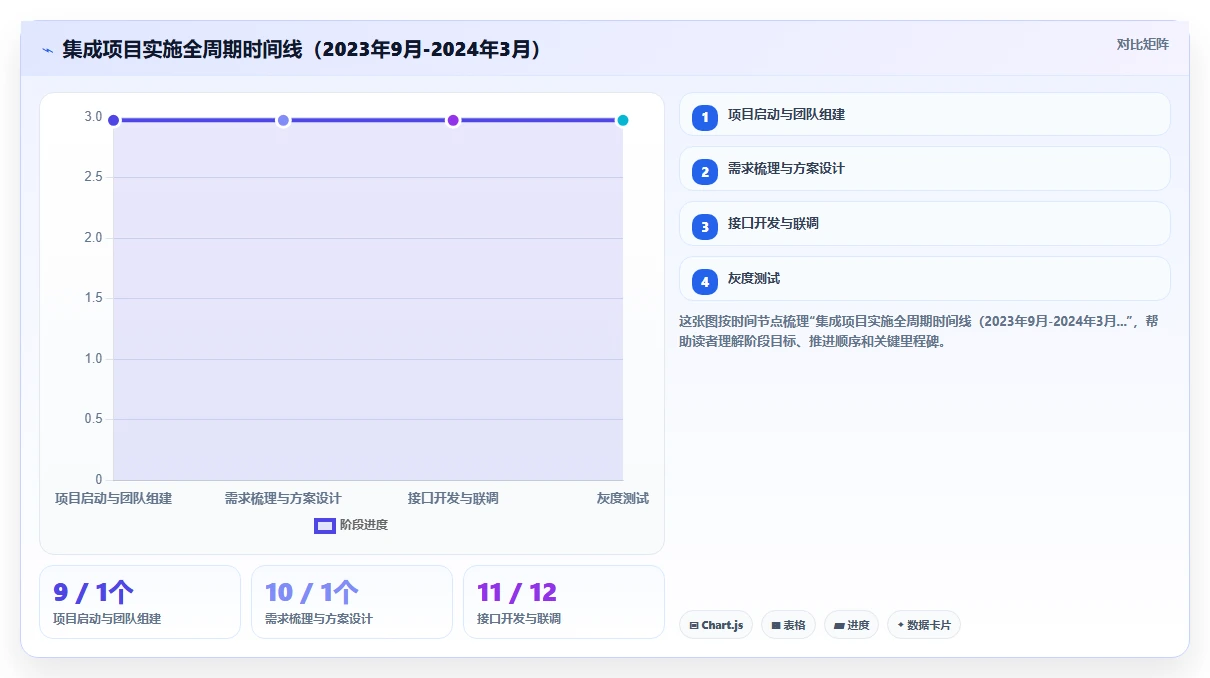1210x678 pixels.
Task: Select the 11 / 12 data card
Action: 564,602
